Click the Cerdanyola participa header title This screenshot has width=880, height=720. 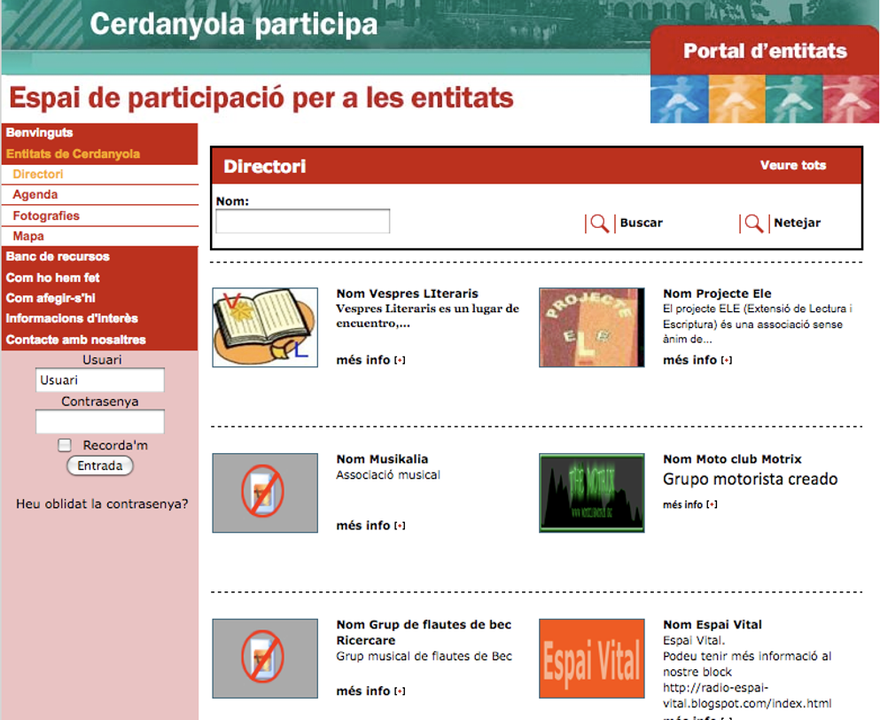pyautogui.click(x=233, y=24)
